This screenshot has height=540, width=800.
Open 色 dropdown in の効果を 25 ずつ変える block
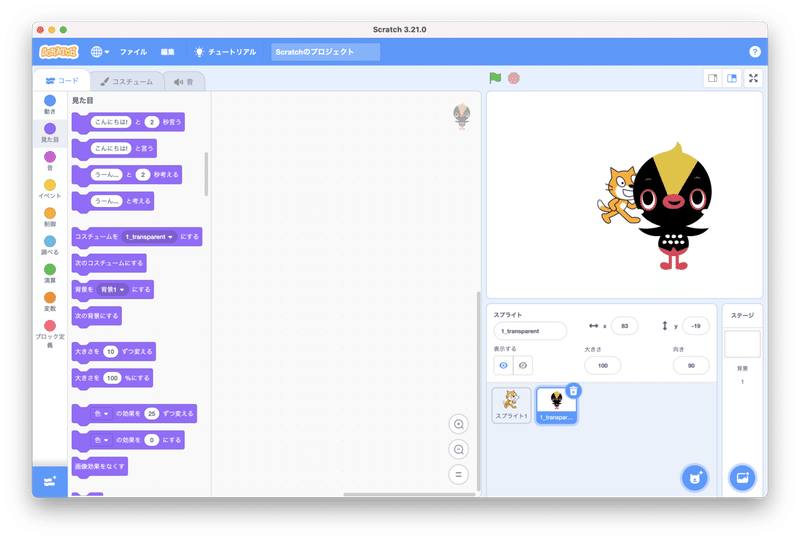pyautogui.click(x=102, y=413)
